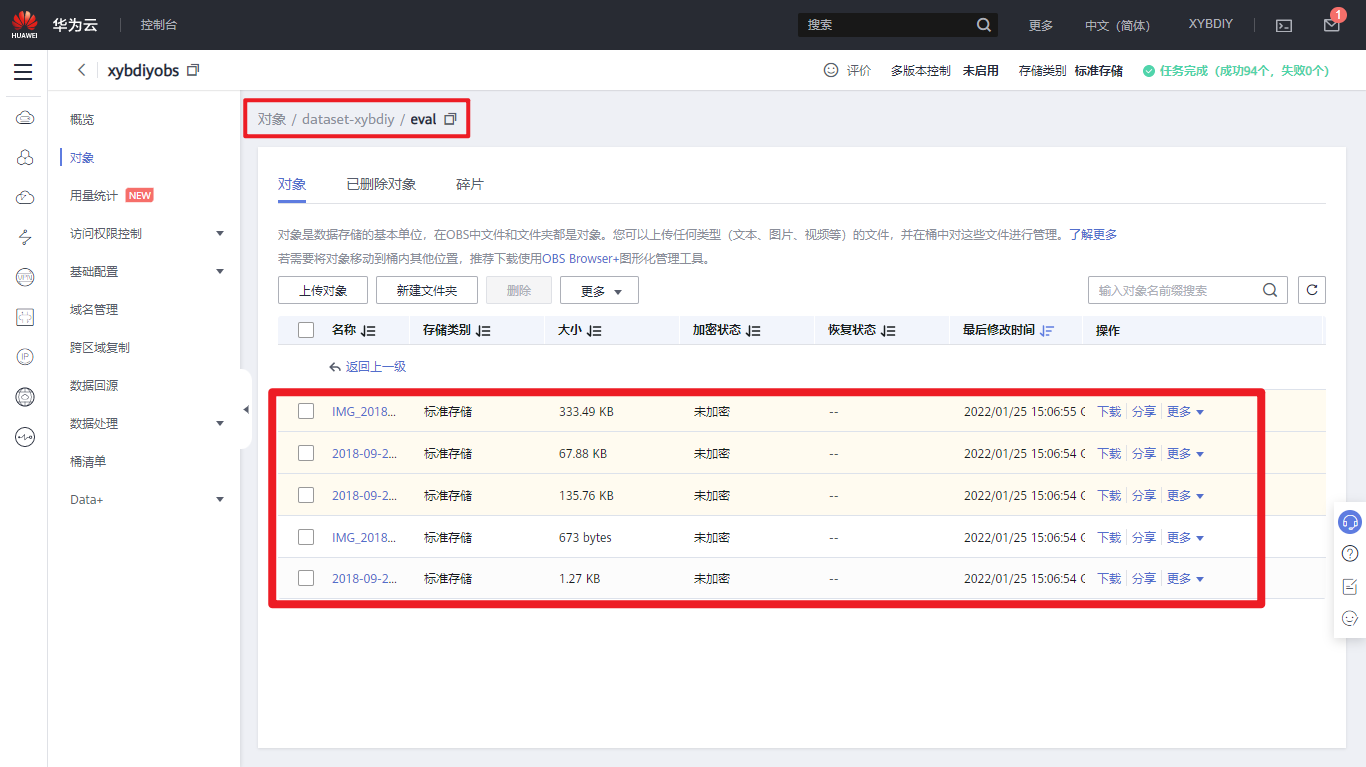Select the 333.49 KB file checkbox
Viewport: 1366px width, 767px height.
[306, 411]
